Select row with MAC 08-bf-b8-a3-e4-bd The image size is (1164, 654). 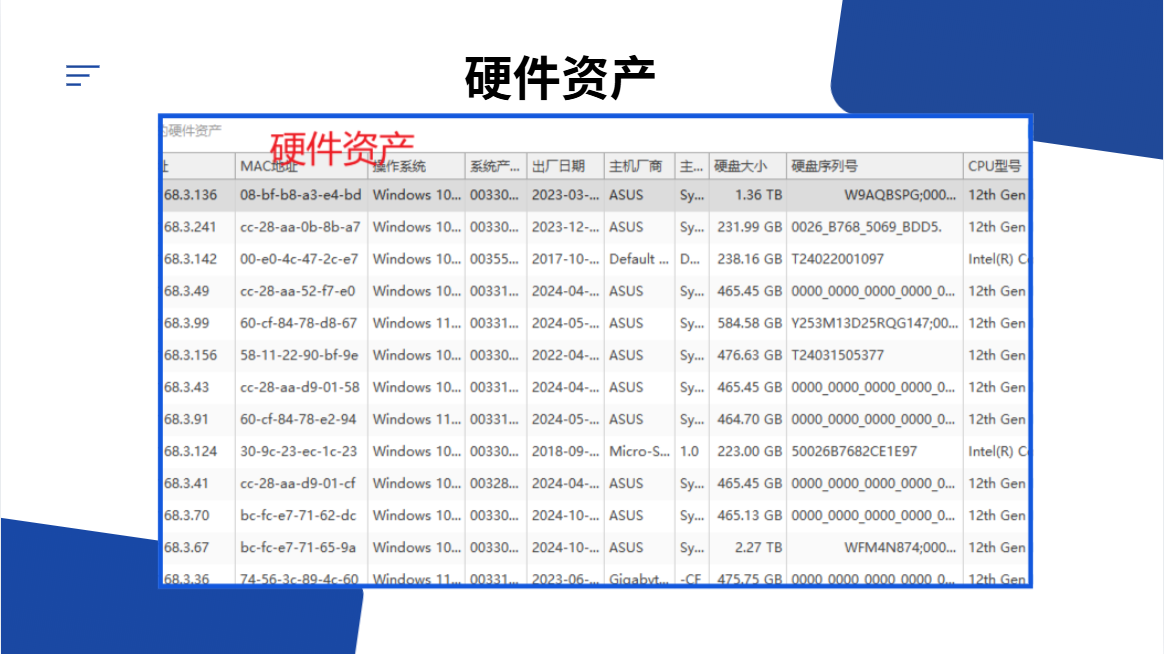click(x=595, y=194)
